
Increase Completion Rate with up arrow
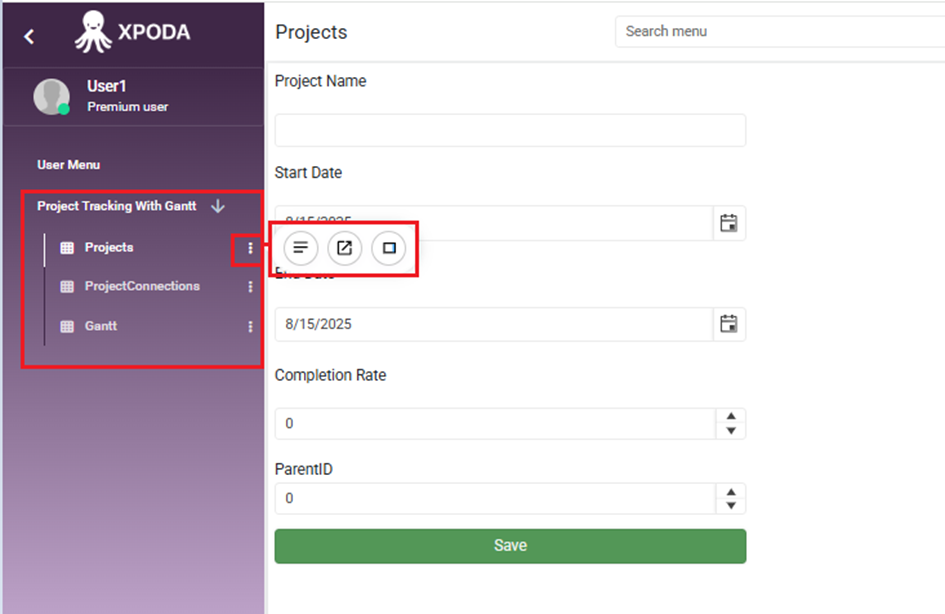[x=731, y=416]
